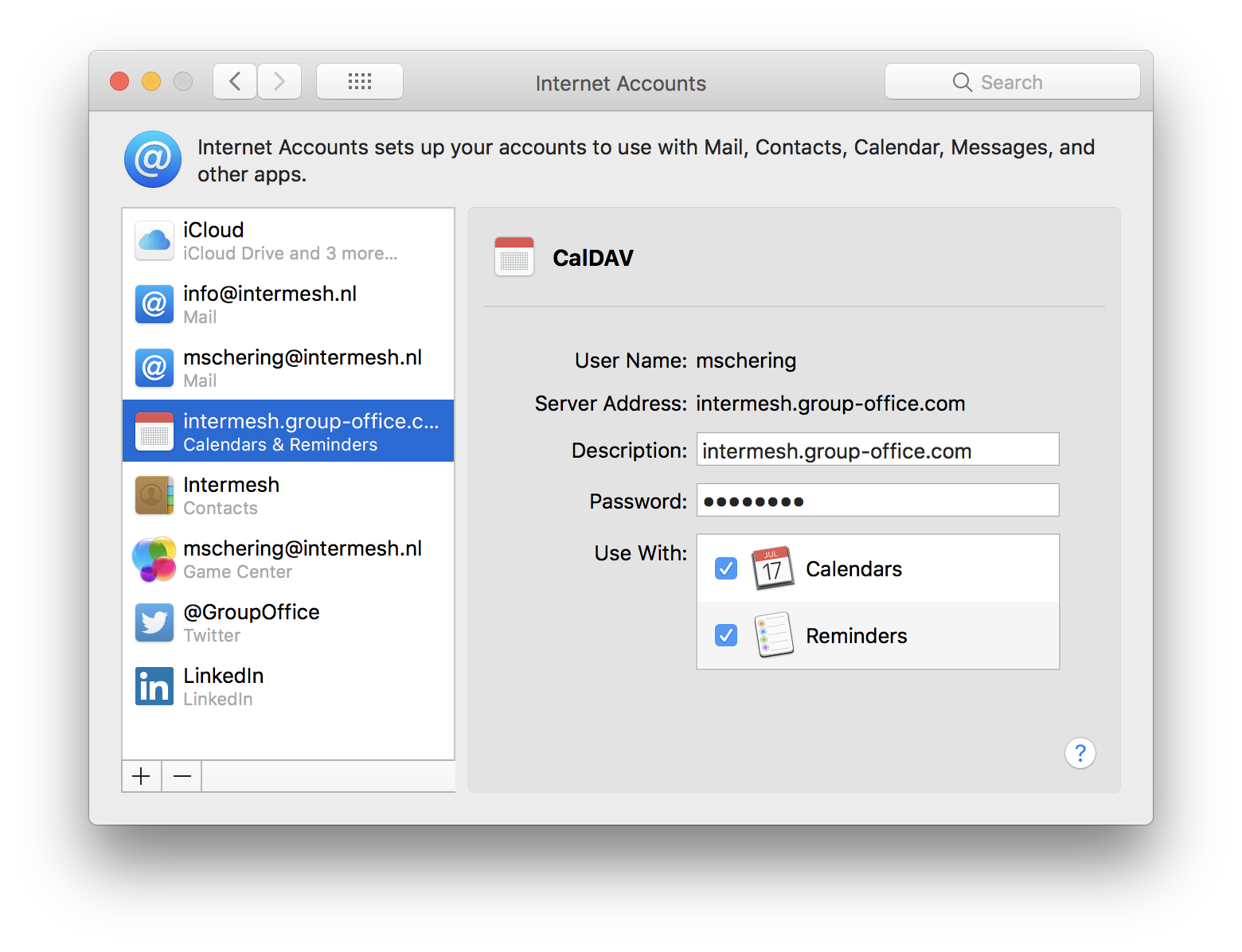Click the iCloud cloud icon

pyautogui.click(x=154, y=240)
